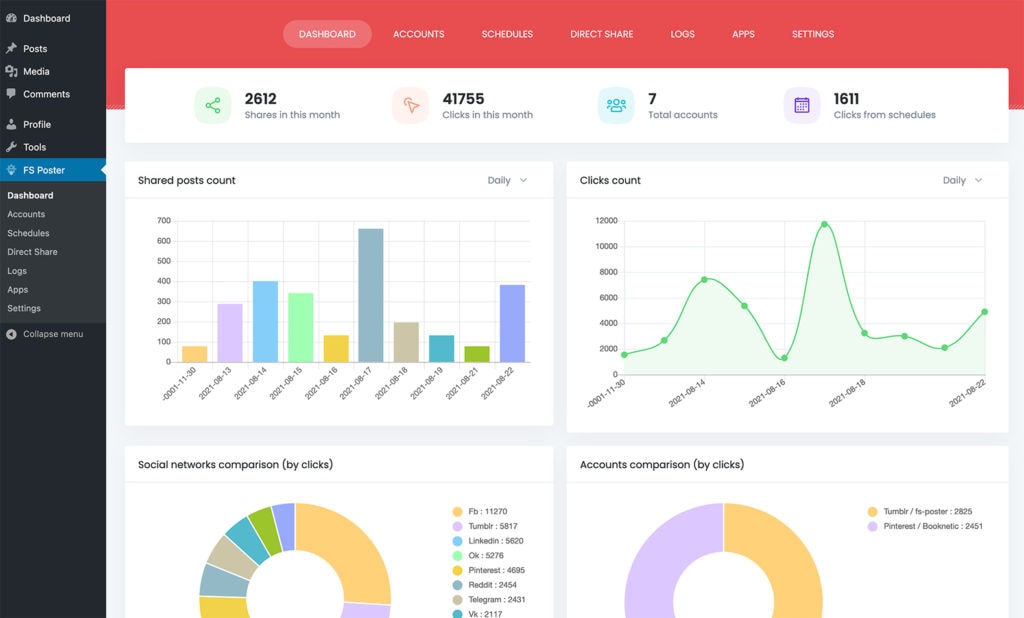Click the 41755 clicks in this month value
The image size is (1024, 618).
tap(463, 99)
